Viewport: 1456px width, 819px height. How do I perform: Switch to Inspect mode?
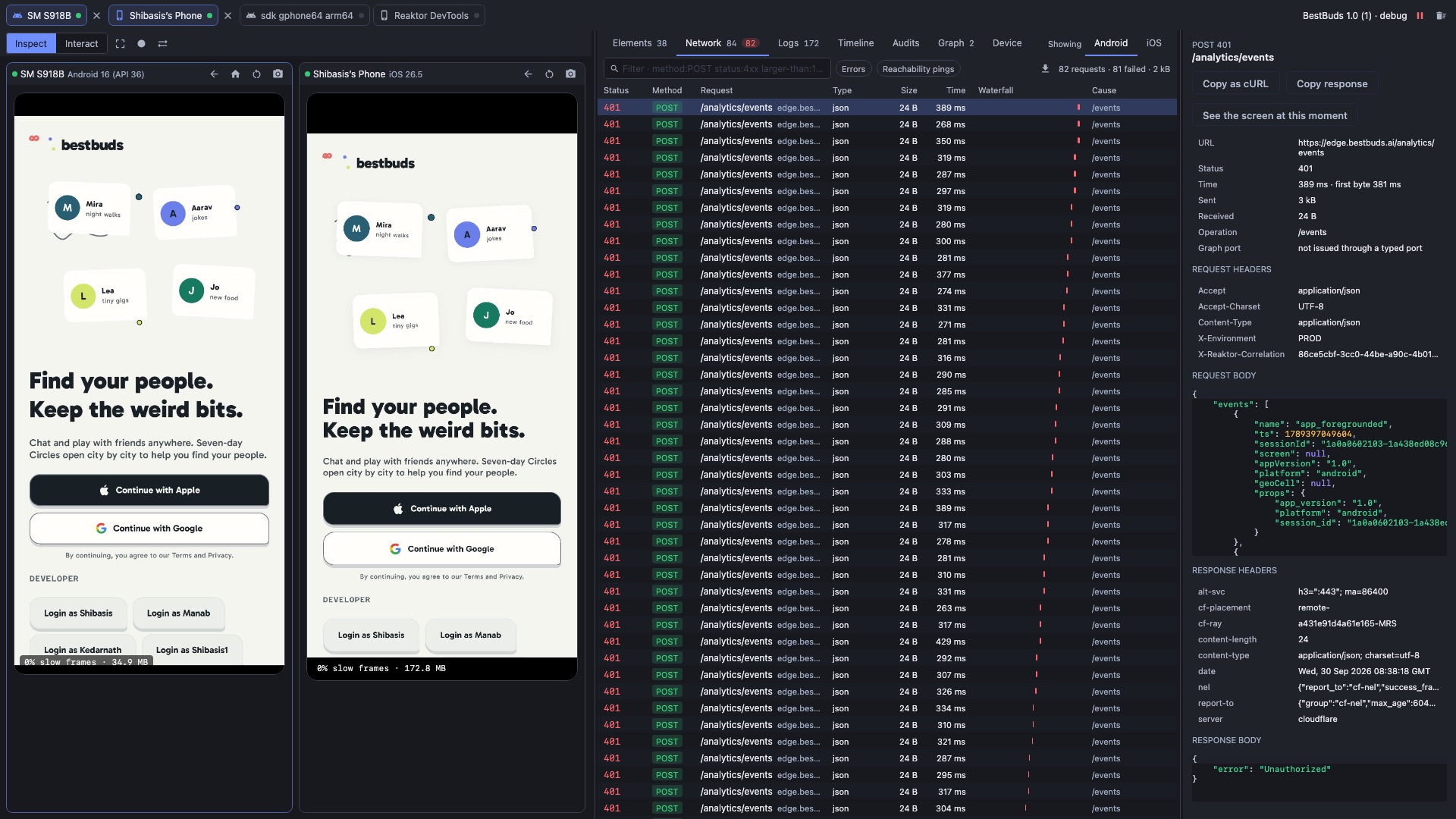click(31, 44)
